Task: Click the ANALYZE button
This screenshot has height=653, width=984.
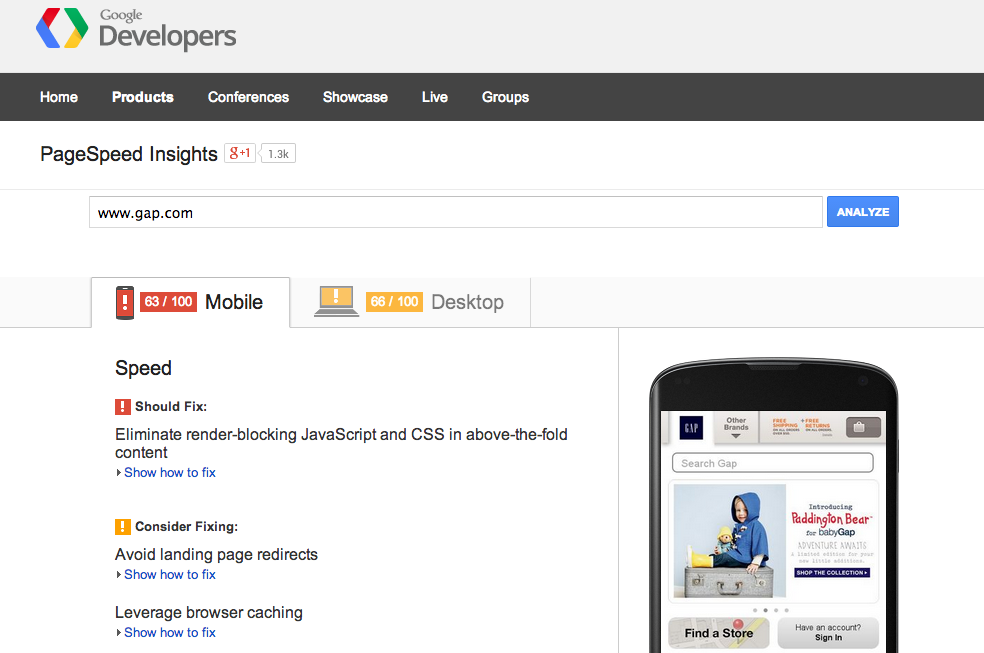Action: point(863,212)
